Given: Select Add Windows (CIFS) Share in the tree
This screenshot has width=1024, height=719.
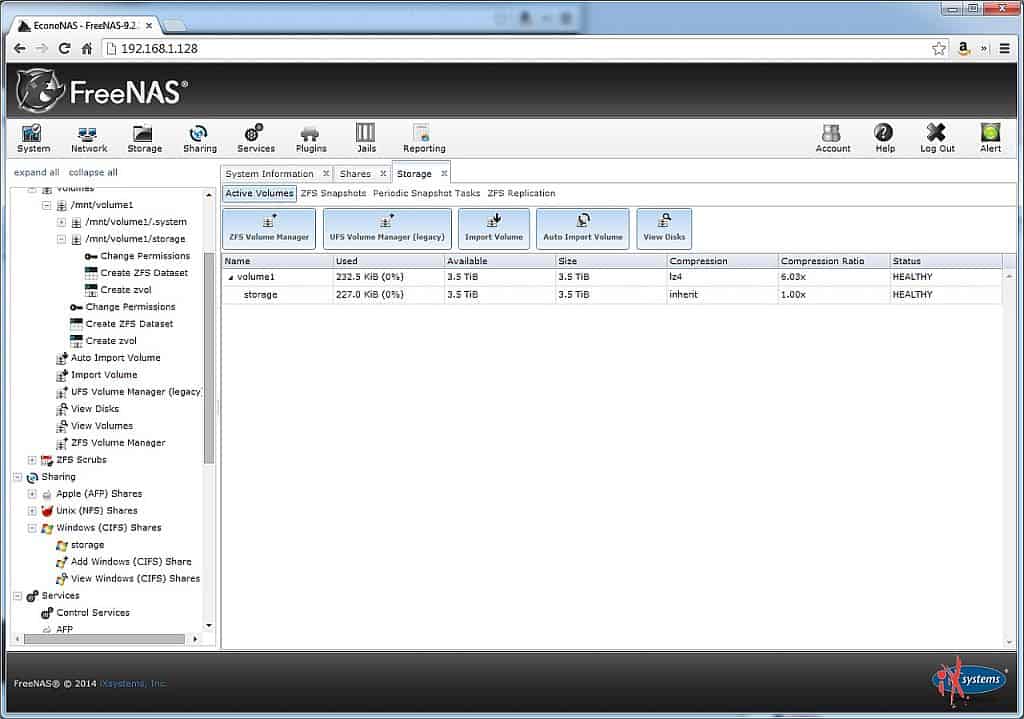Looking at the screenshot, I should pyautogui.click(x=131, y=562).
